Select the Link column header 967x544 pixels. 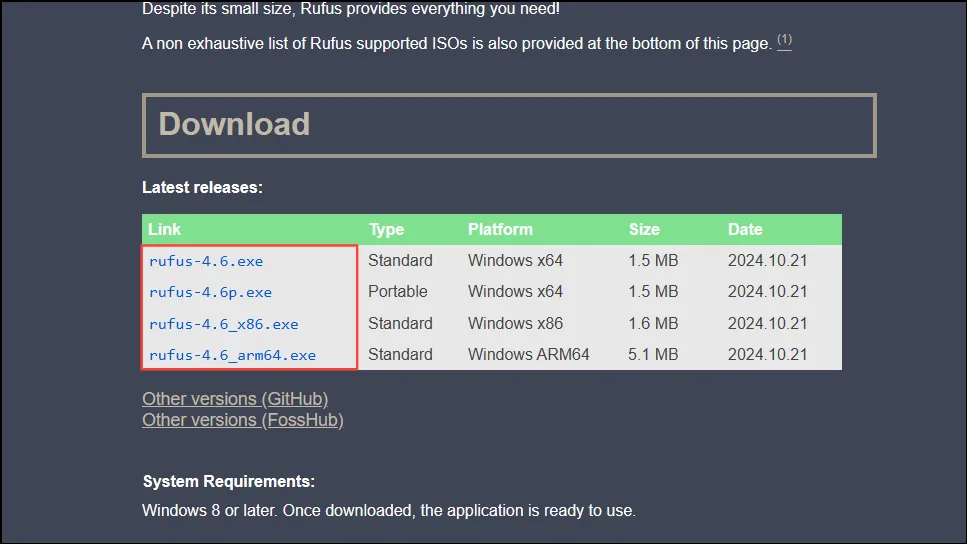pyautogui.click(x=164, y=229)
